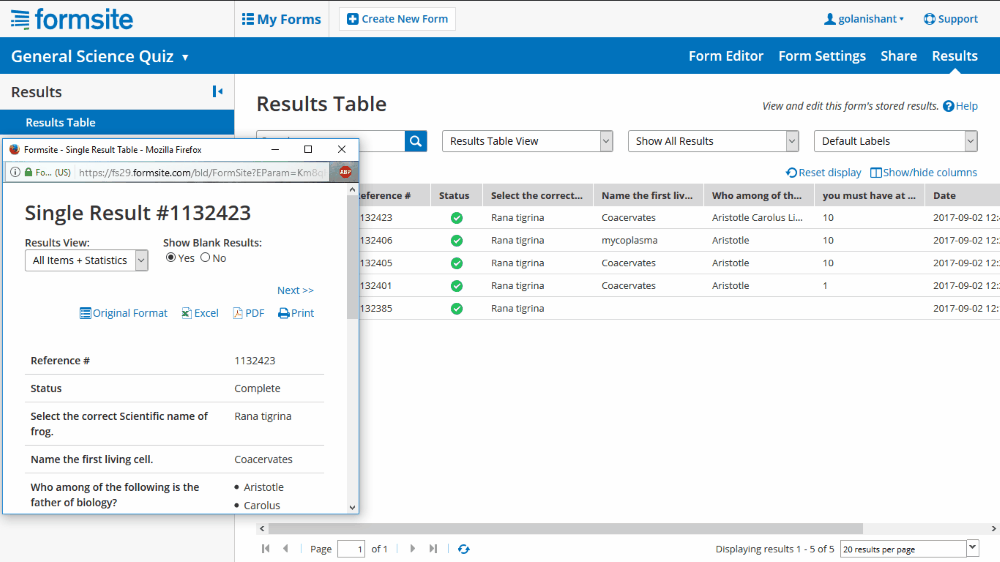Viewport: 1000px width, 562px height.
Task: Click the search magnifier button
Action: click(416, 141)
